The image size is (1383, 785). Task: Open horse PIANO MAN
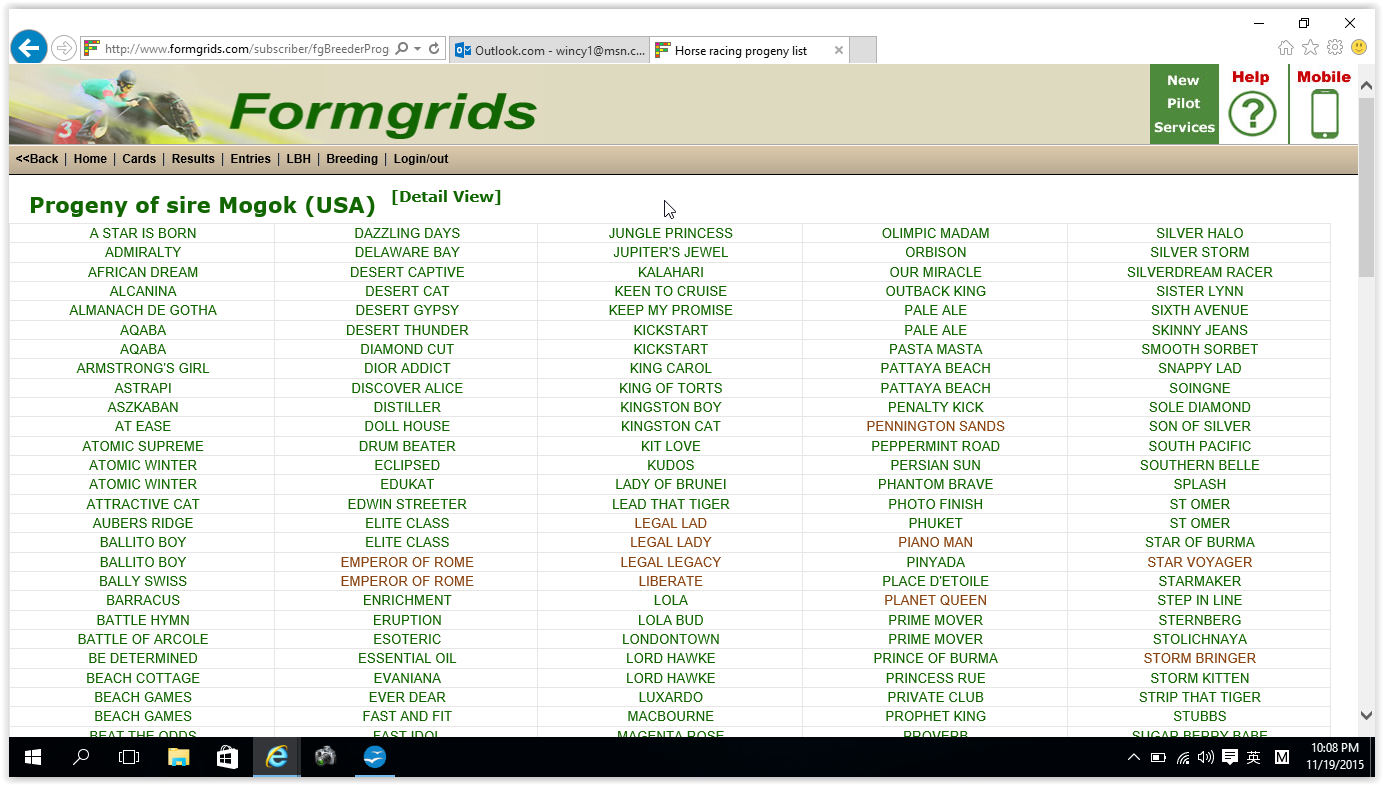(x=936, y=542)
